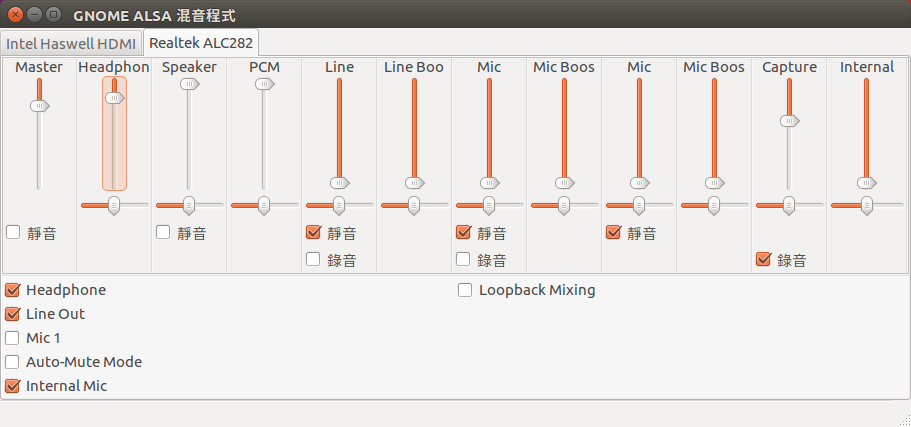Minimize the GNOME ALSA mixer window
The height and width of the screenshot is (427, 911).
tap(34, 13)
